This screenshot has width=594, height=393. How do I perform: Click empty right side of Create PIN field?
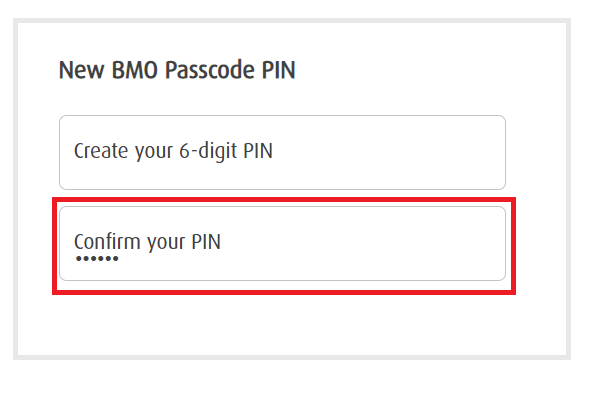(390, 152)
